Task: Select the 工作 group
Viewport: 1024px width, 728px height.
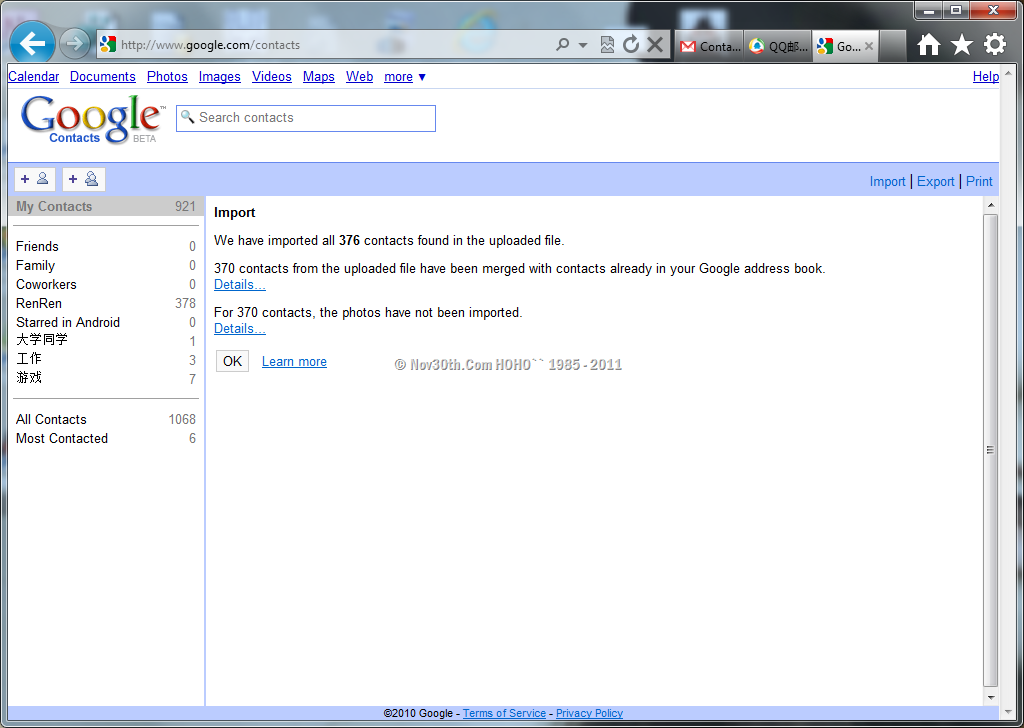Action: point(106,359)
